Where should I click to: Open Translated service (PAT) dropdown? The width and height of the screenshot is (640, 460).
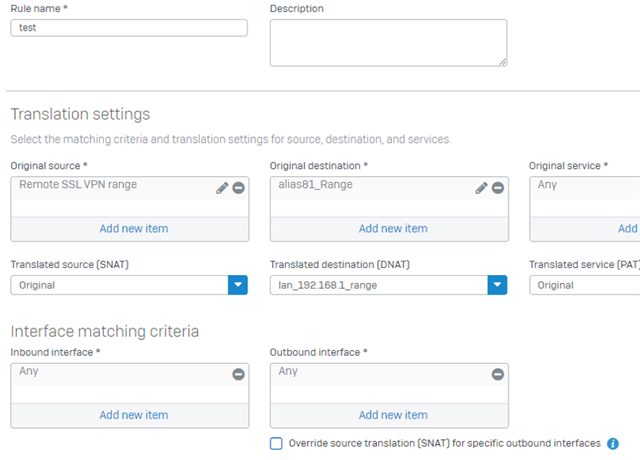coord(584,285)
